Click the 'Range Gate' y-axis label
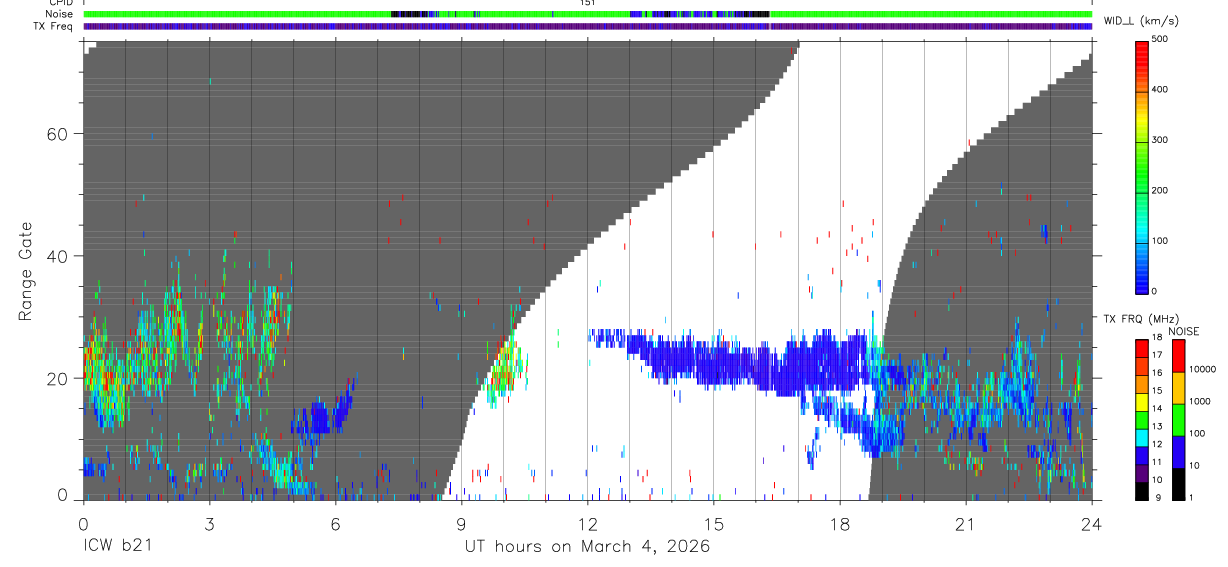 tap(27, 272)
